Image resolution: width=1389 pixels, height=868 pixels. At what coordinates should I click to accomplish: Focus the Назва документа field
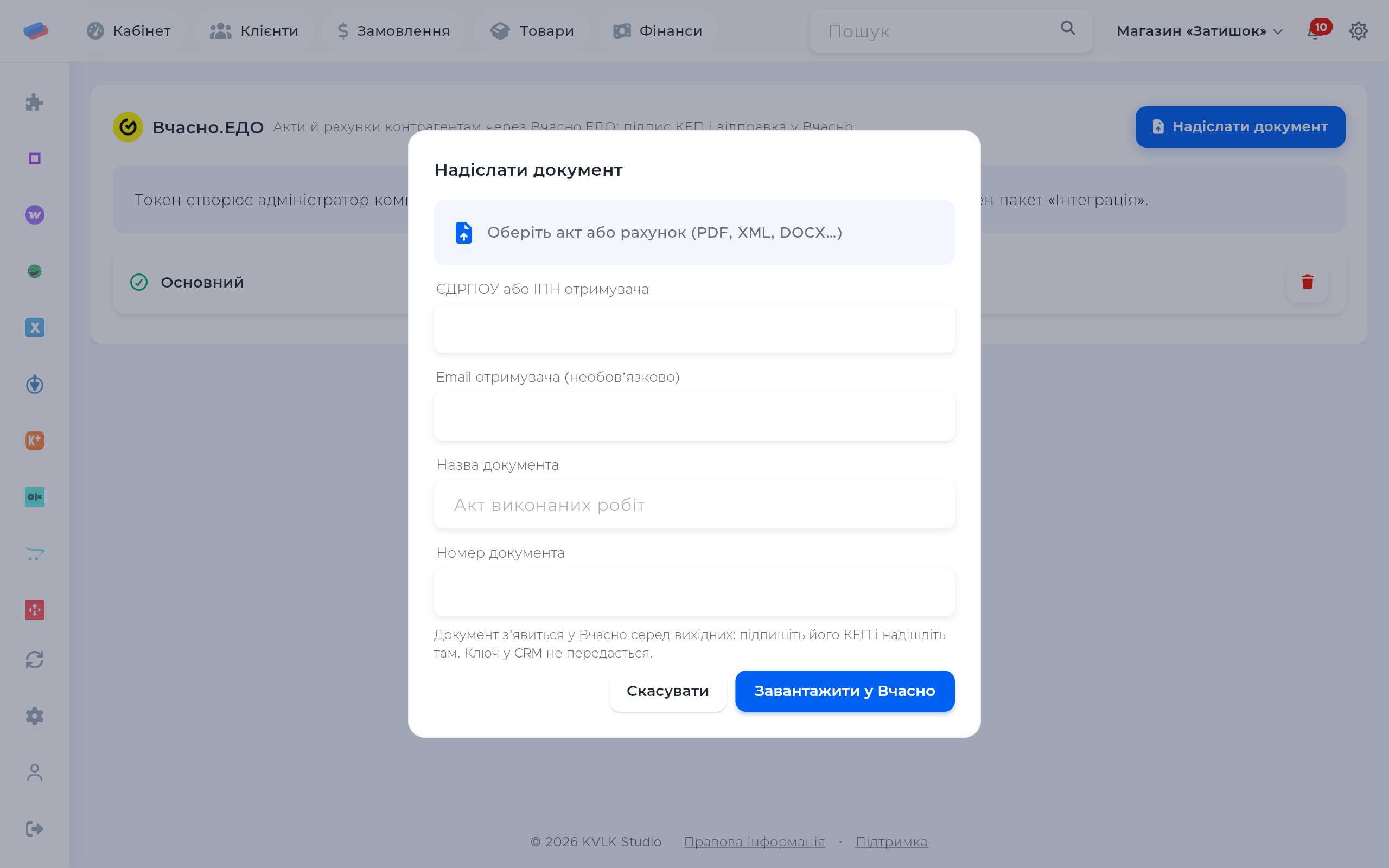pyautogui.click(x=694, y=505)
